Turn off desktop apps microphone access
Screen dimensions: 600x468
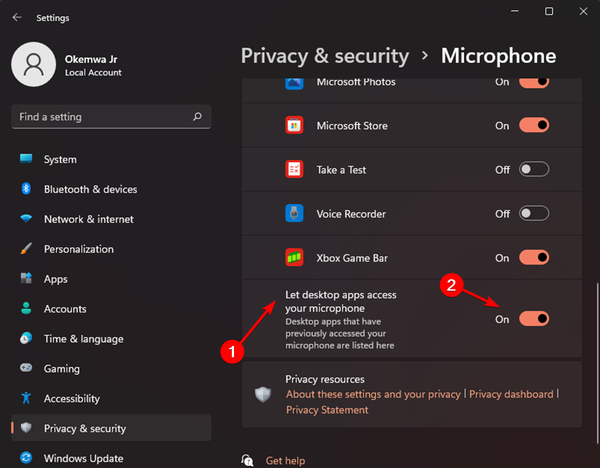(x=534, y=319)
